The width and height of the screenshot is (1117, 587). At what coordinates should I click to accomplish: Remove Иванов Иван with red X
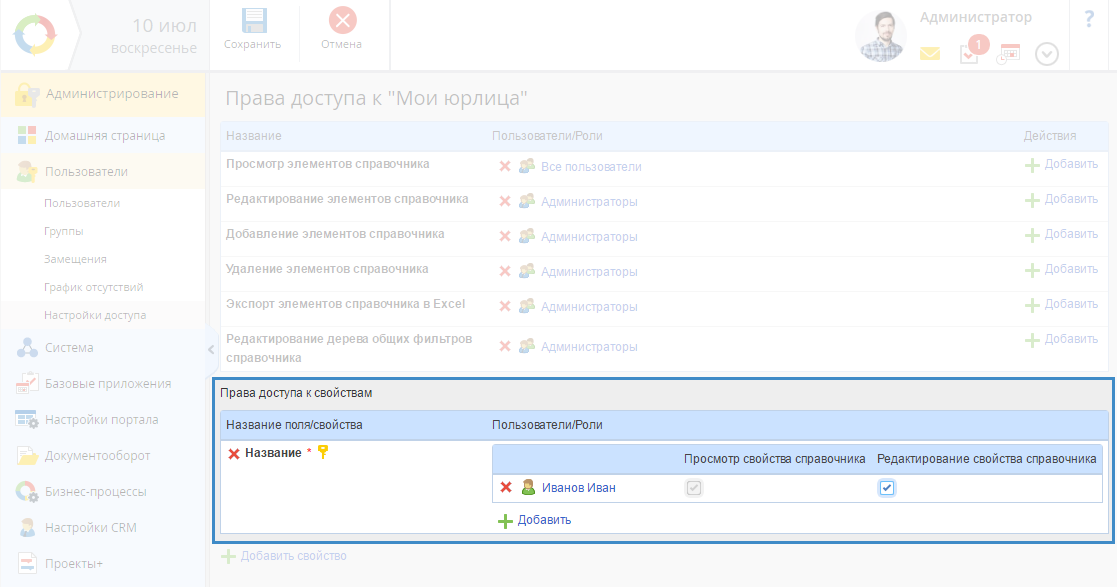506,488
